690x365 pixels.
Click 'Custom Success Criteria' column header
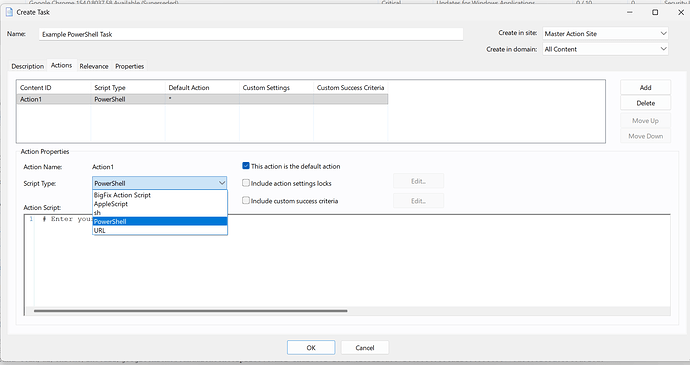coord(351,88)
